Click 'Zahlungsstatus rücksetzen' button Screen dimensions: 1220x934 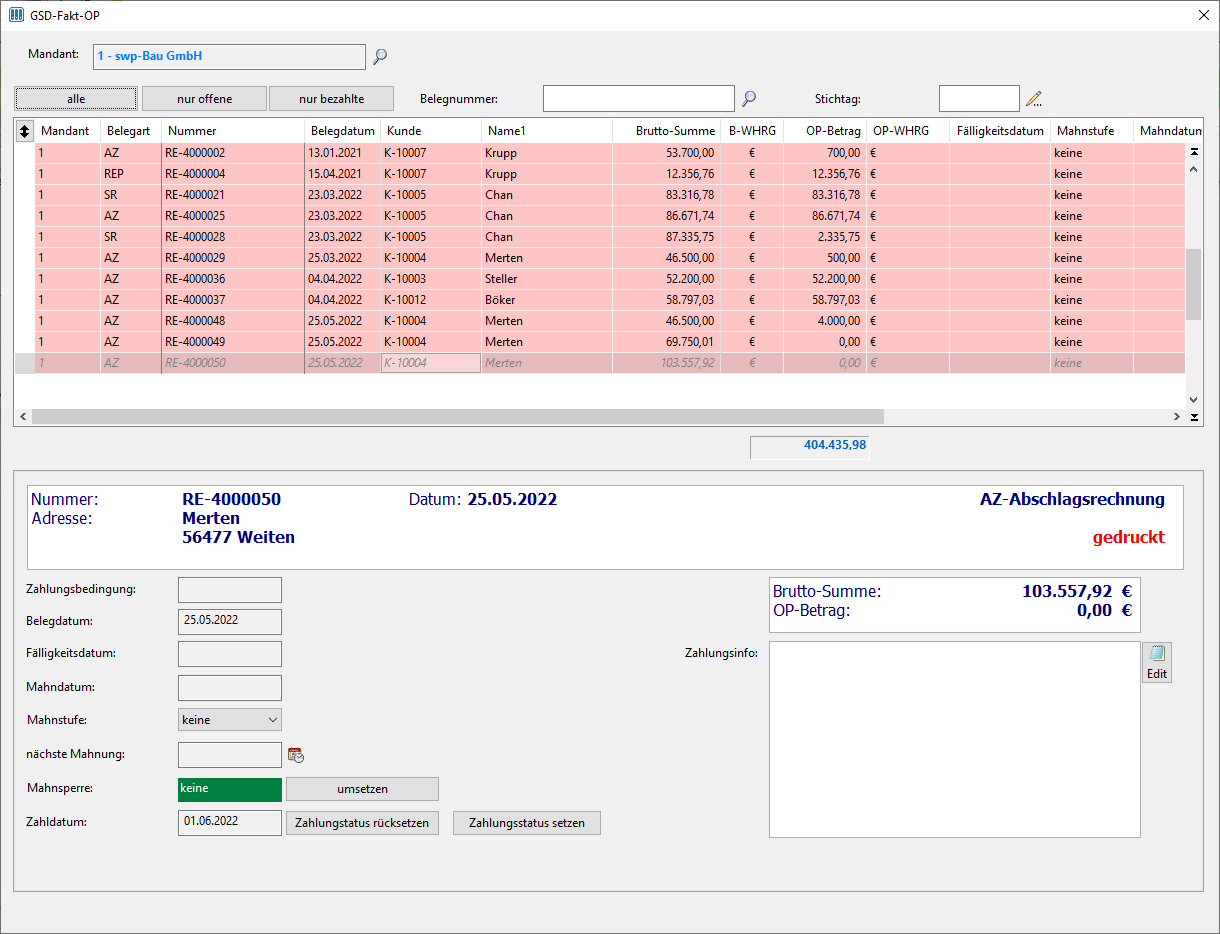point(362,823)
